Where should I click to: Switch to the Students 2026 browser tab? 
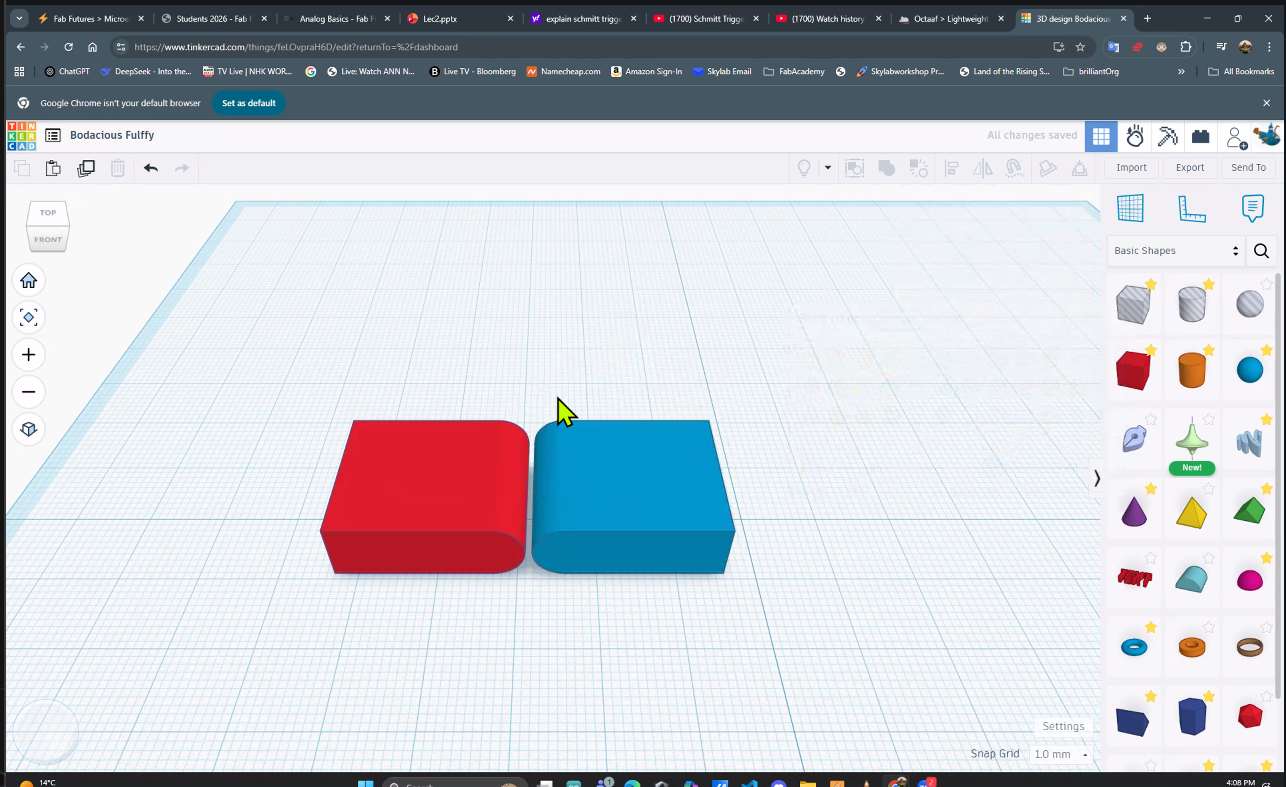pos(214,18)
